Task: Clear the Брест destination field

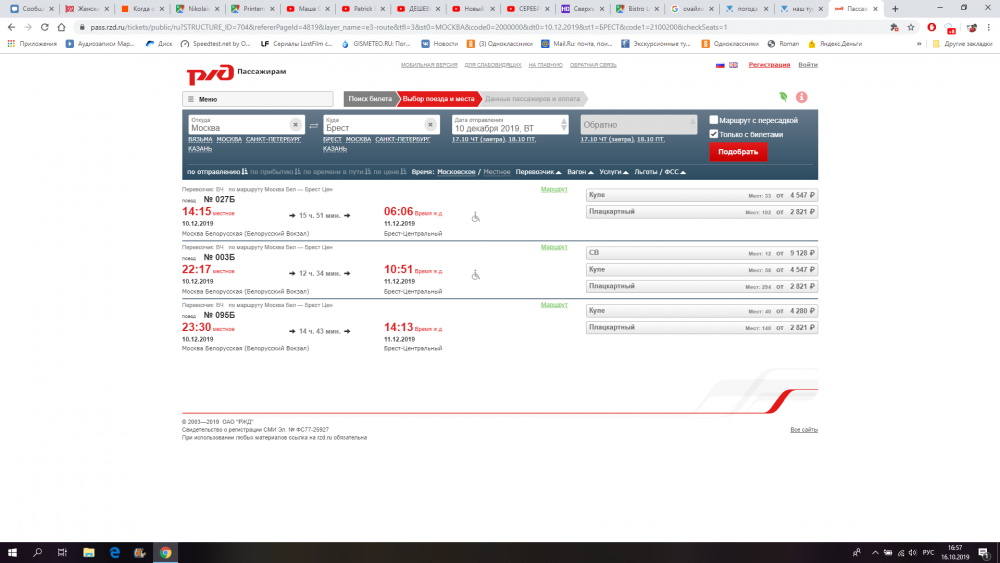Action: [x=429, y=124]
